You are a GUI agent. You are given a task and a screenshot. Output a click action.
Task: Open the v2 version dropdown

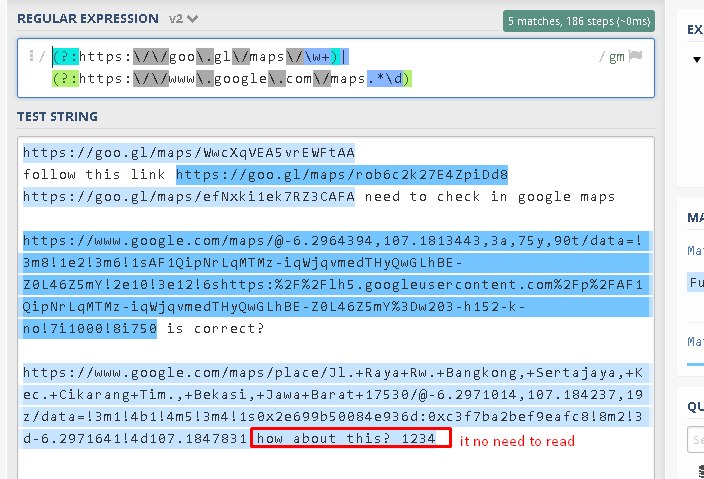coord(184,19)
